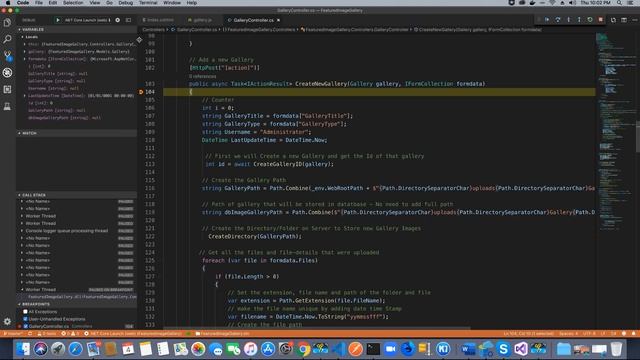This screenshot has height=360, width=640.
Task: Switch to the gallery.js tab
Action: click(202, 20)
